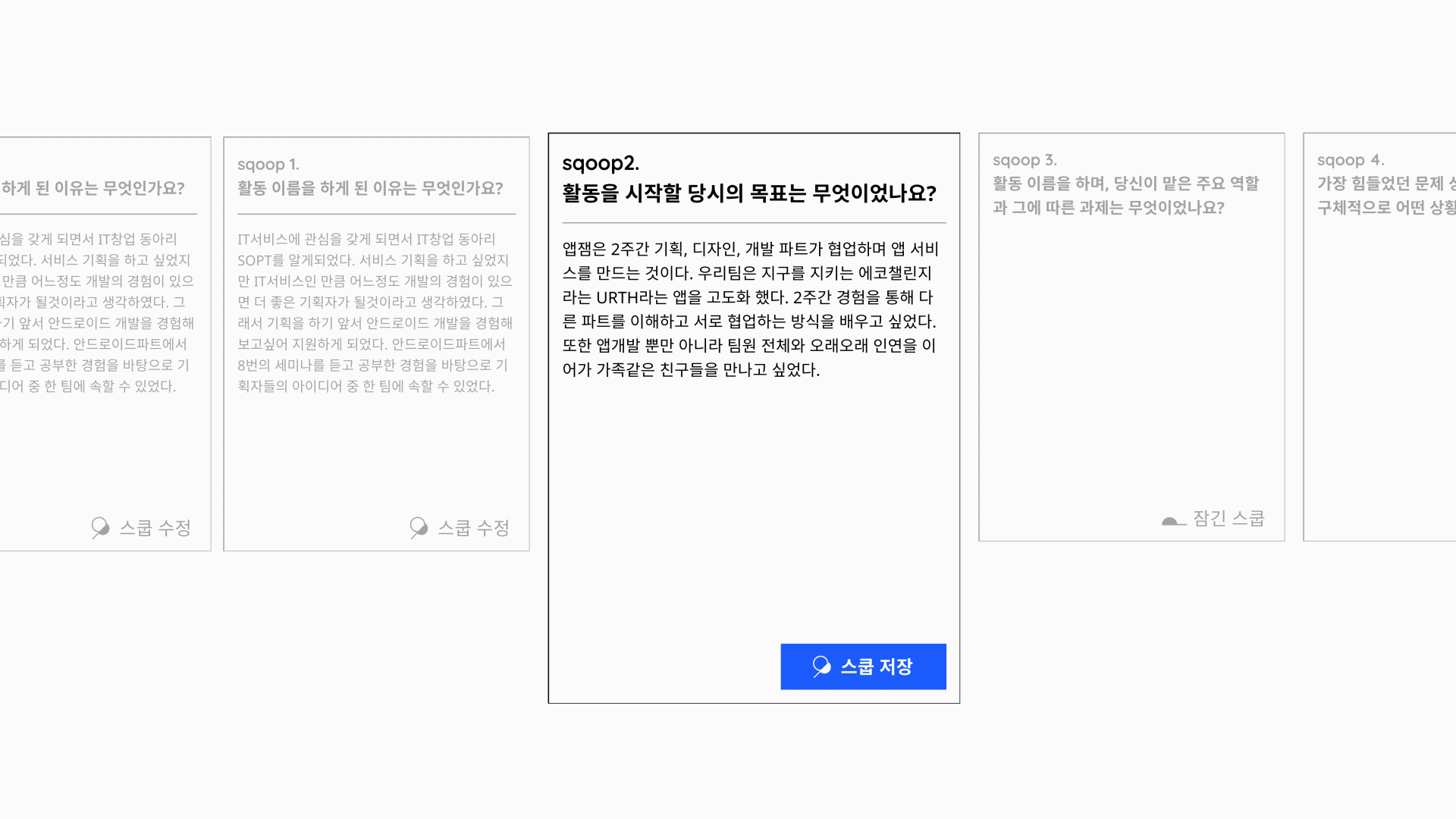Click question 활동을 시작할 당시의 목표는 무엇이었나요?
This screenshot has height=819, width=1456.
click(x=749, y=193)
